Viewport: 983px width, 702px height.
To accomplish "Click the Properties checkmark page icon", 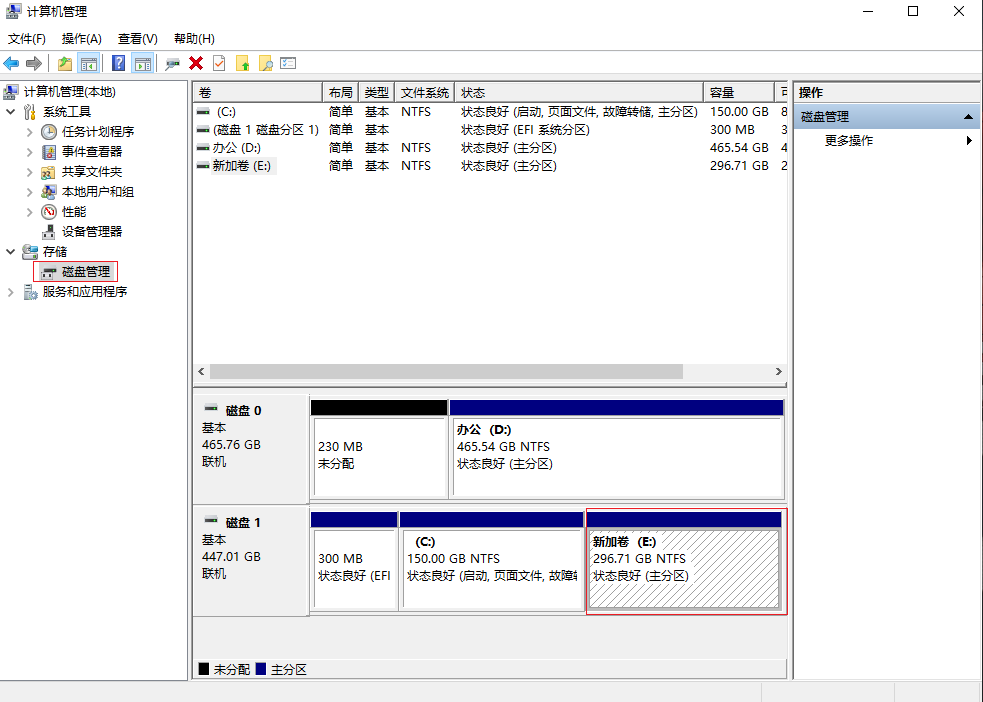I will click(219, 64).
